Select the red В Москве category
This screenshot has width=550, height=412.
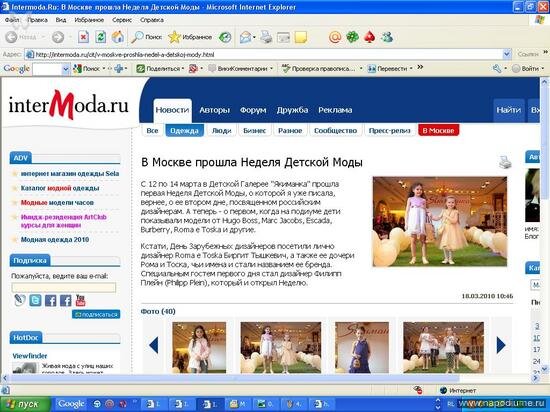click(x=438, y=130)
